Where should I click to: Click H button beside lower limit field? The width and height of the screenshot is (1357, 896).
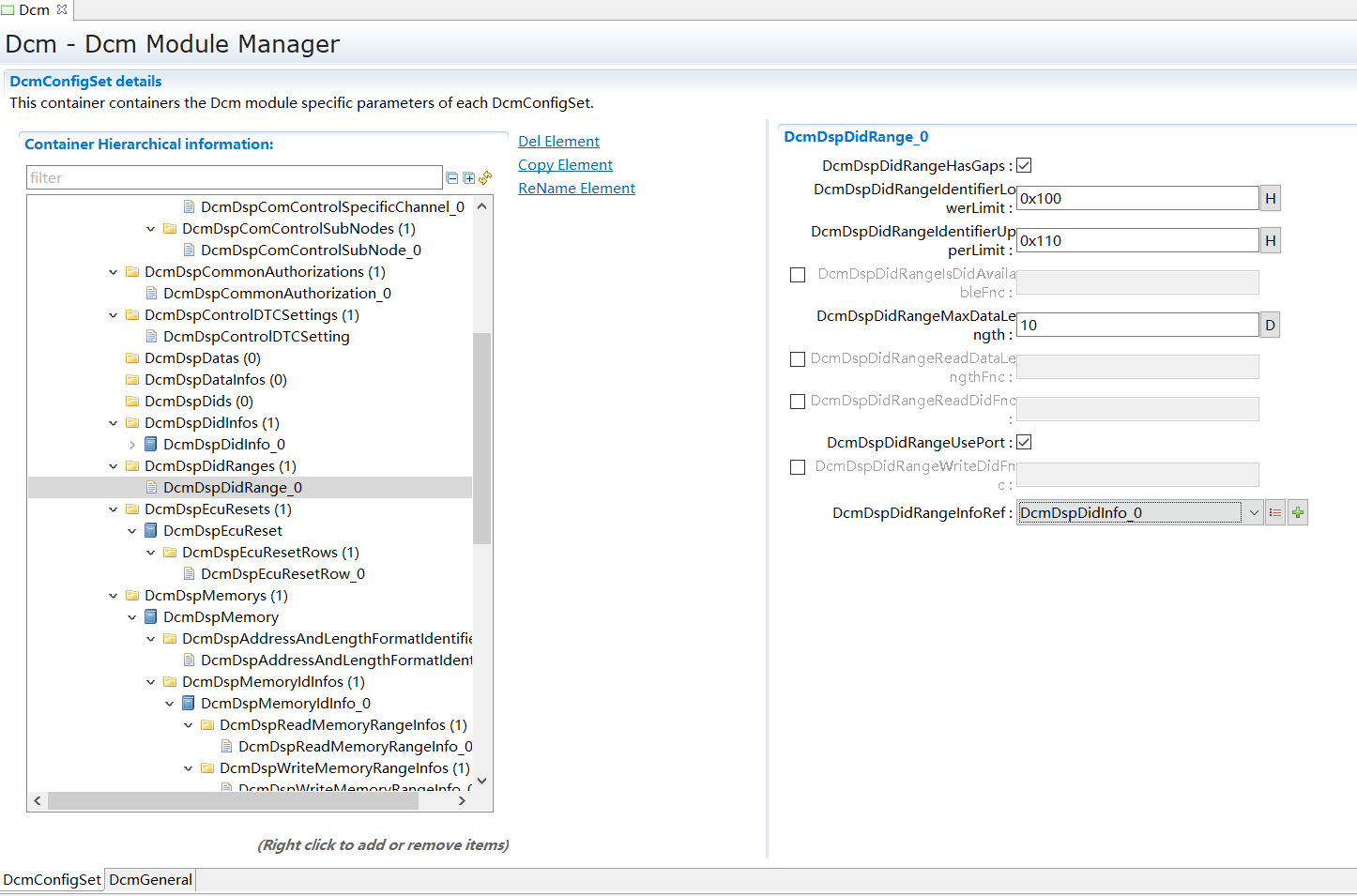pyautogui.click(x=1270, y=199)
